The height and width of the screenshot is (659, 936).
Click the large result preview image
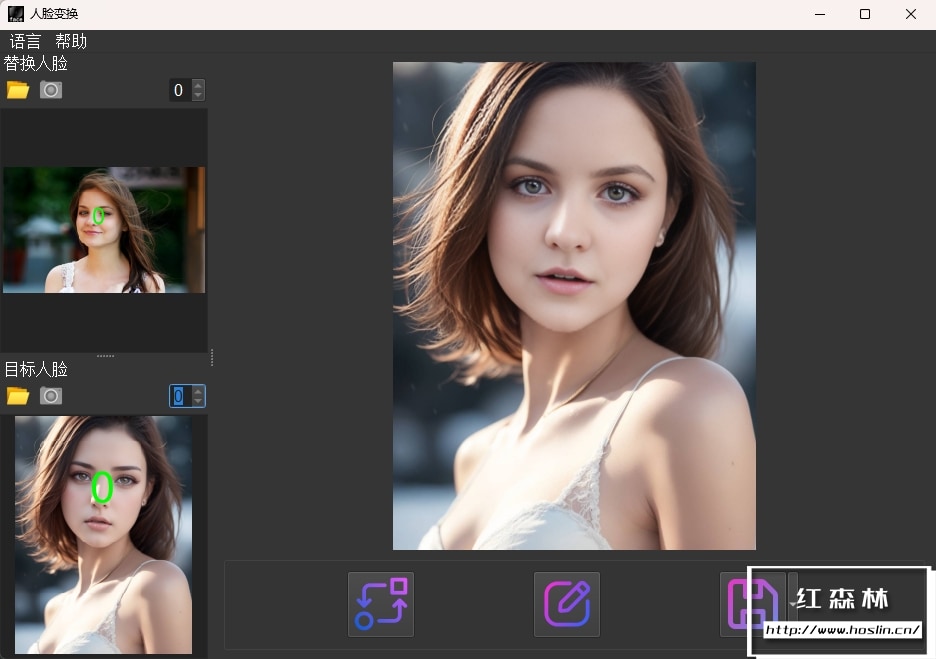pos(574,306)
